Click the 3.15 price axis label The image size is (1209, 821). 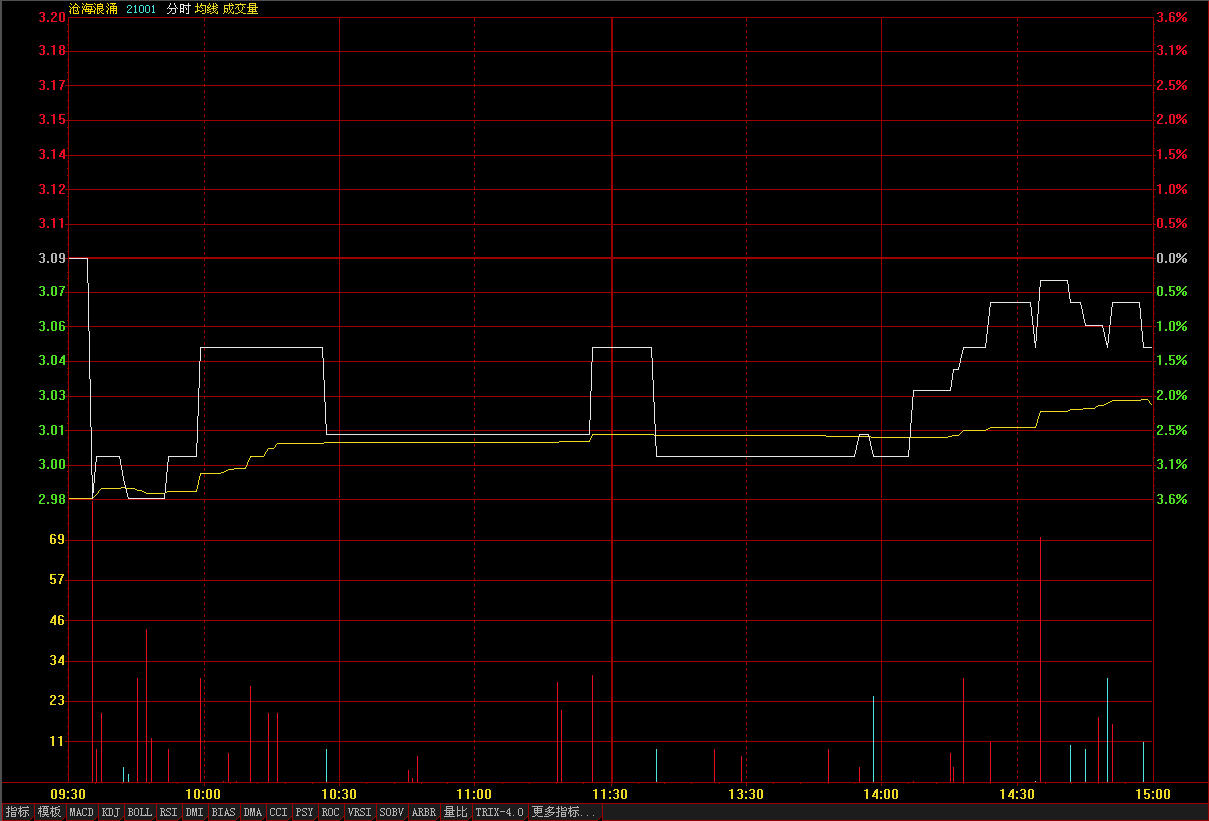(52, 119)
